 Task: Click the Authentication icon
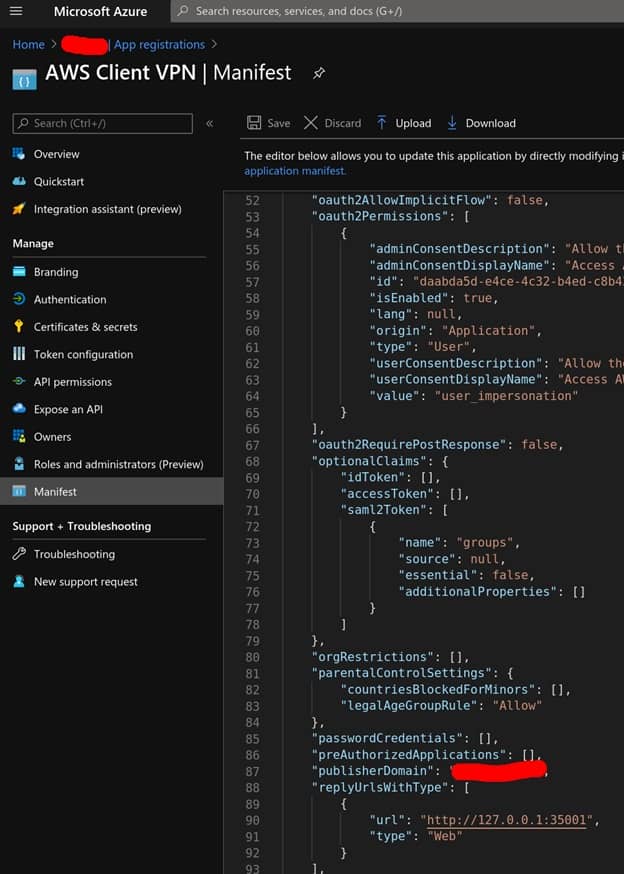point(19,299)
